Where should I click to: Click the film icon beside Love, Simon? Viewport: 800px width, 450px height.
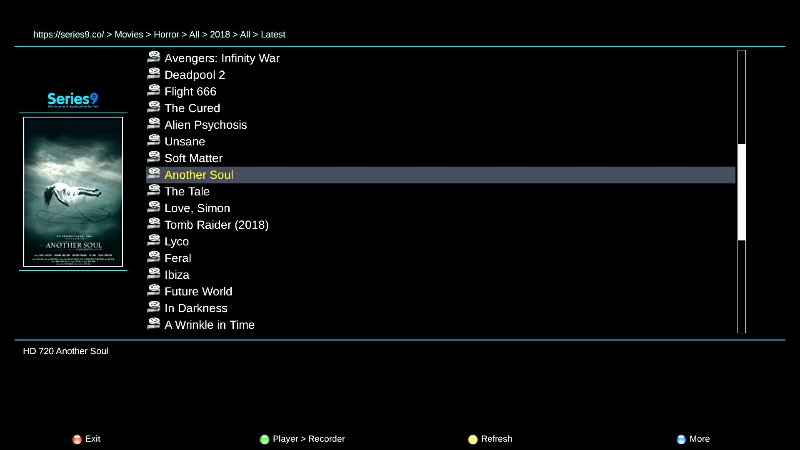pyautogui.click(x=154, y=207)
